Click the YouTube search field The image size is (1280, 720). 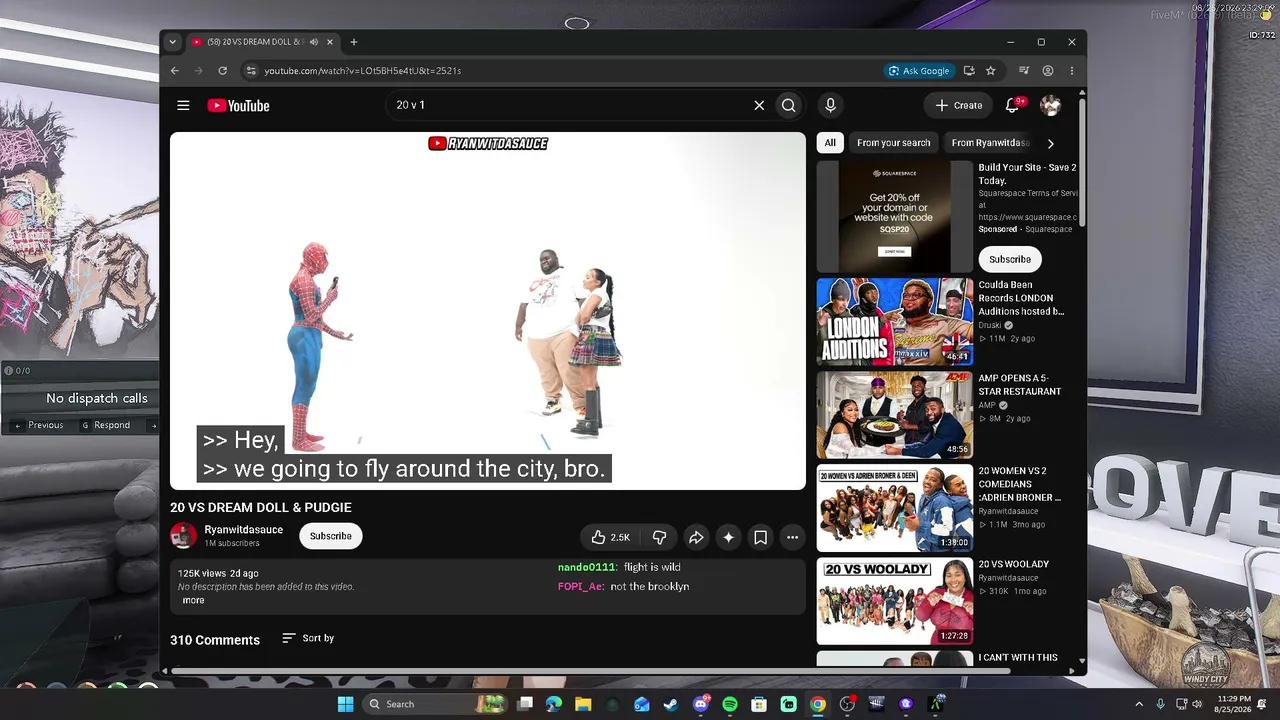(x=570, y=105)
